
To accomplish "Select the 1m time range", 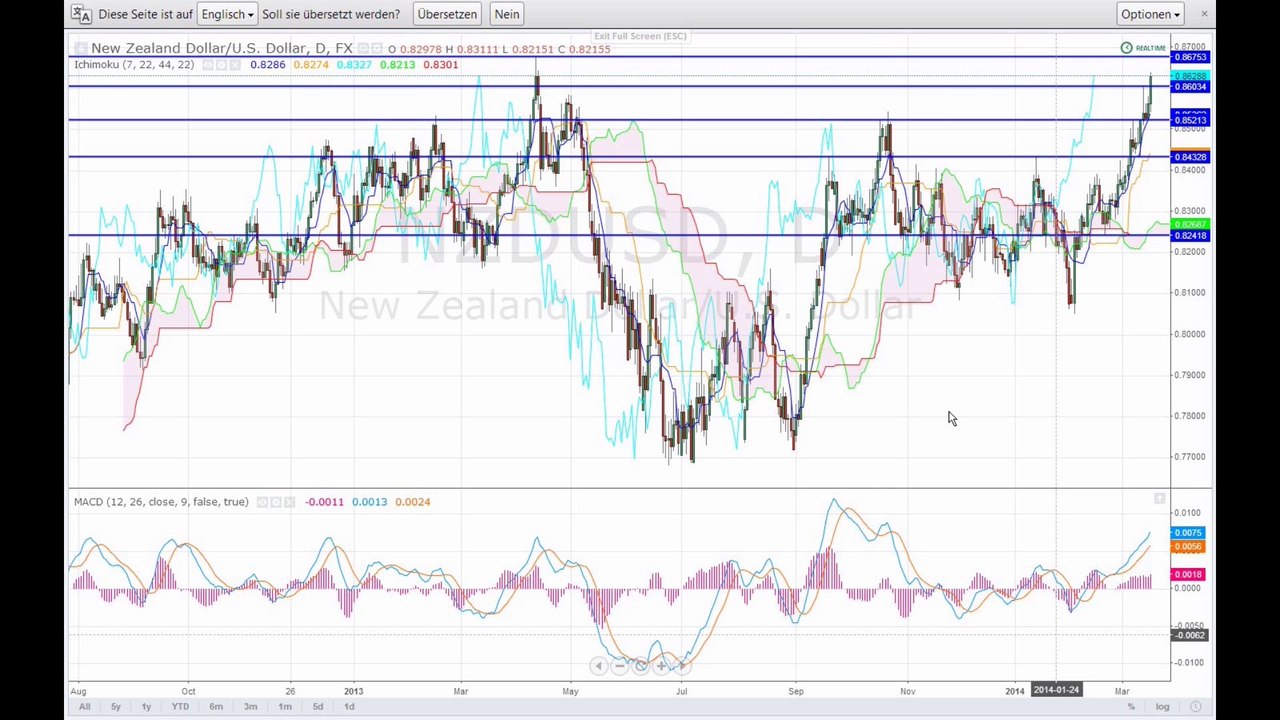I will click(x=285, y=707).
